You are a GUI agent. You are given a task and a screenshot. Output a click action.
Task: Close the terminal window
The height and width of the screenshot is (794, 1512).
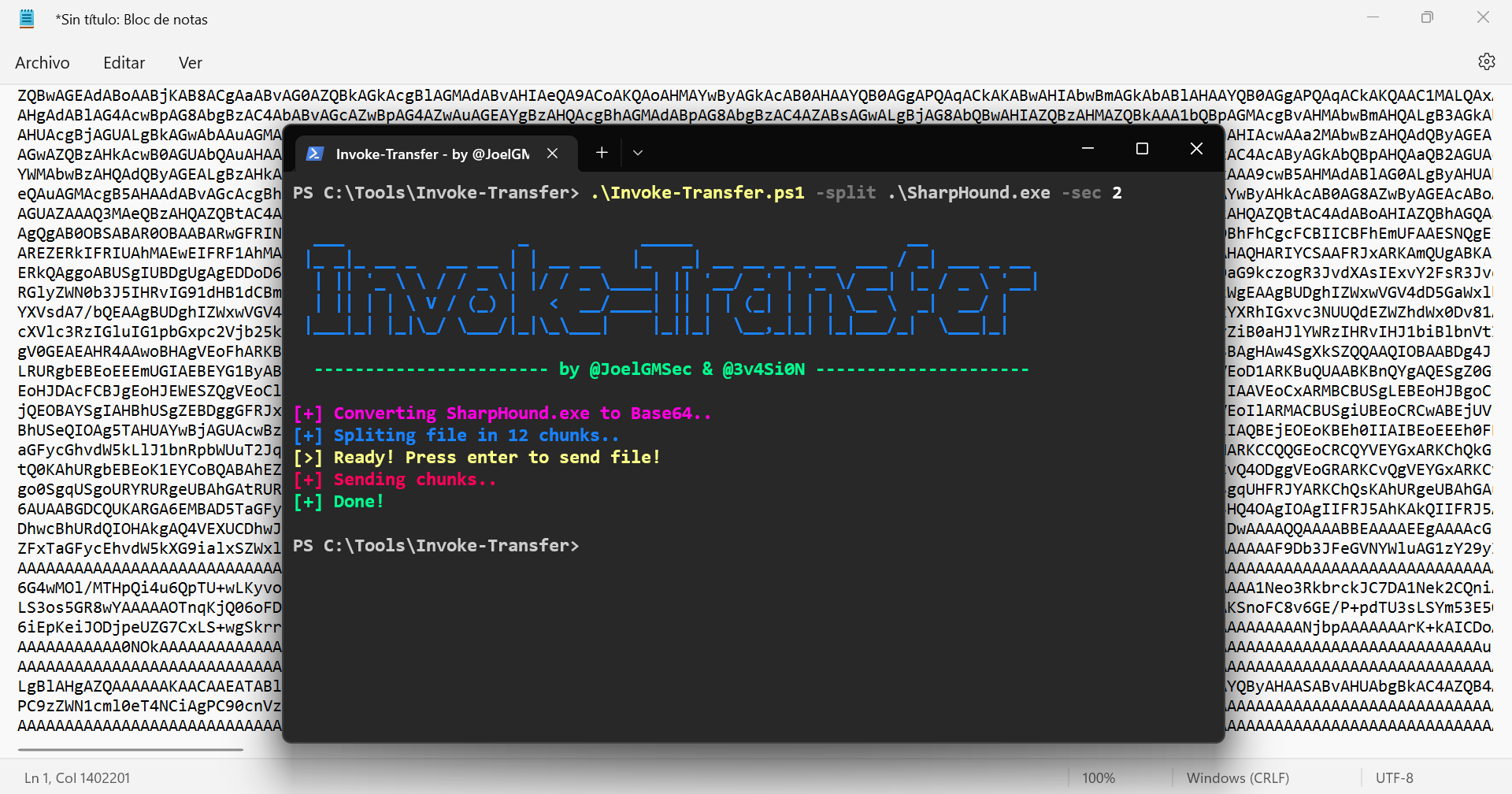click(x=1196, y=148)
